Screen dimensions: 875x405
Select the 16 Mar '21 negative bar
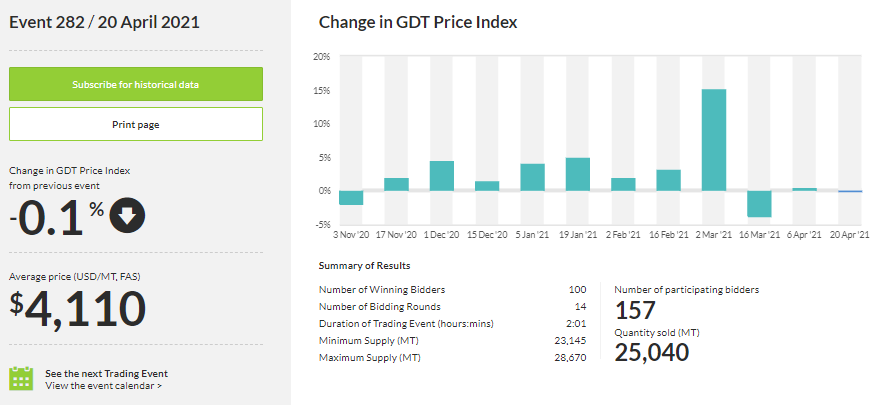coord(759,204)
